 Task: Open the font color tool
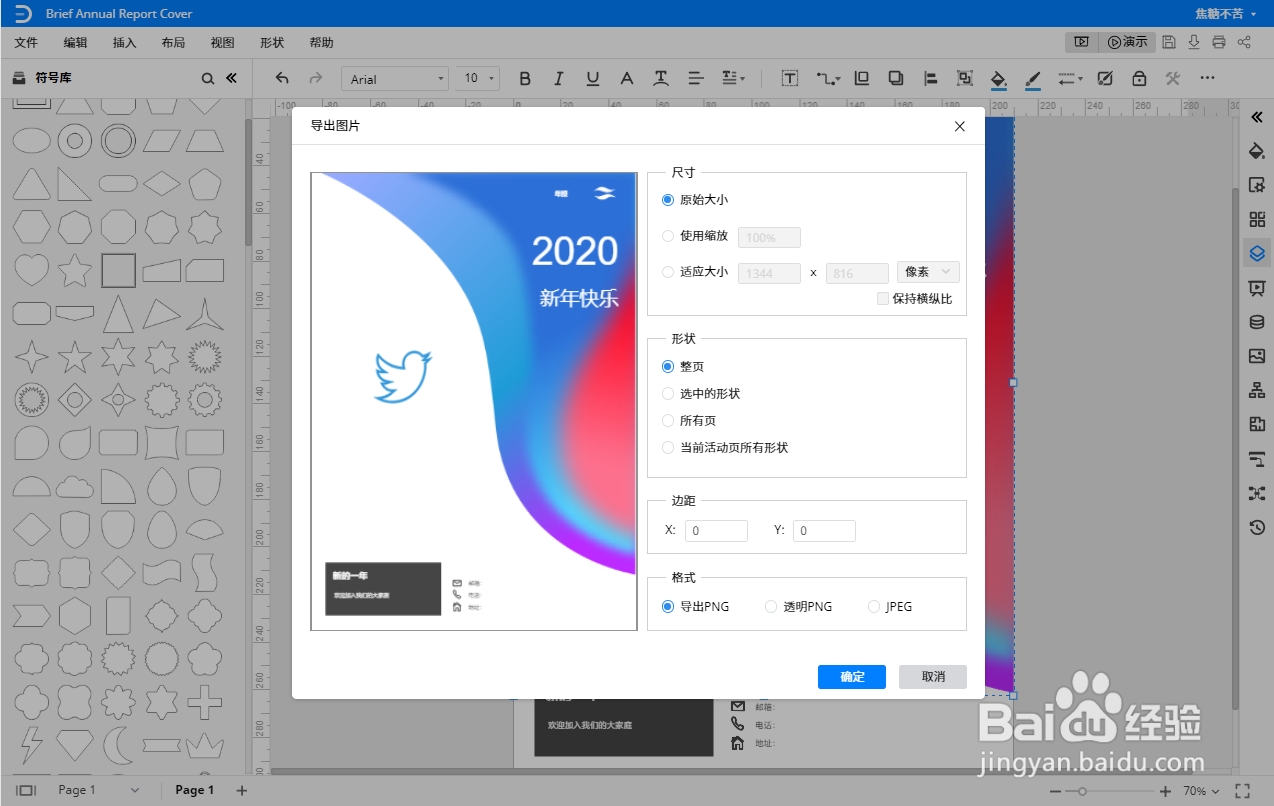pyautogui.click(x=627, y=78)
